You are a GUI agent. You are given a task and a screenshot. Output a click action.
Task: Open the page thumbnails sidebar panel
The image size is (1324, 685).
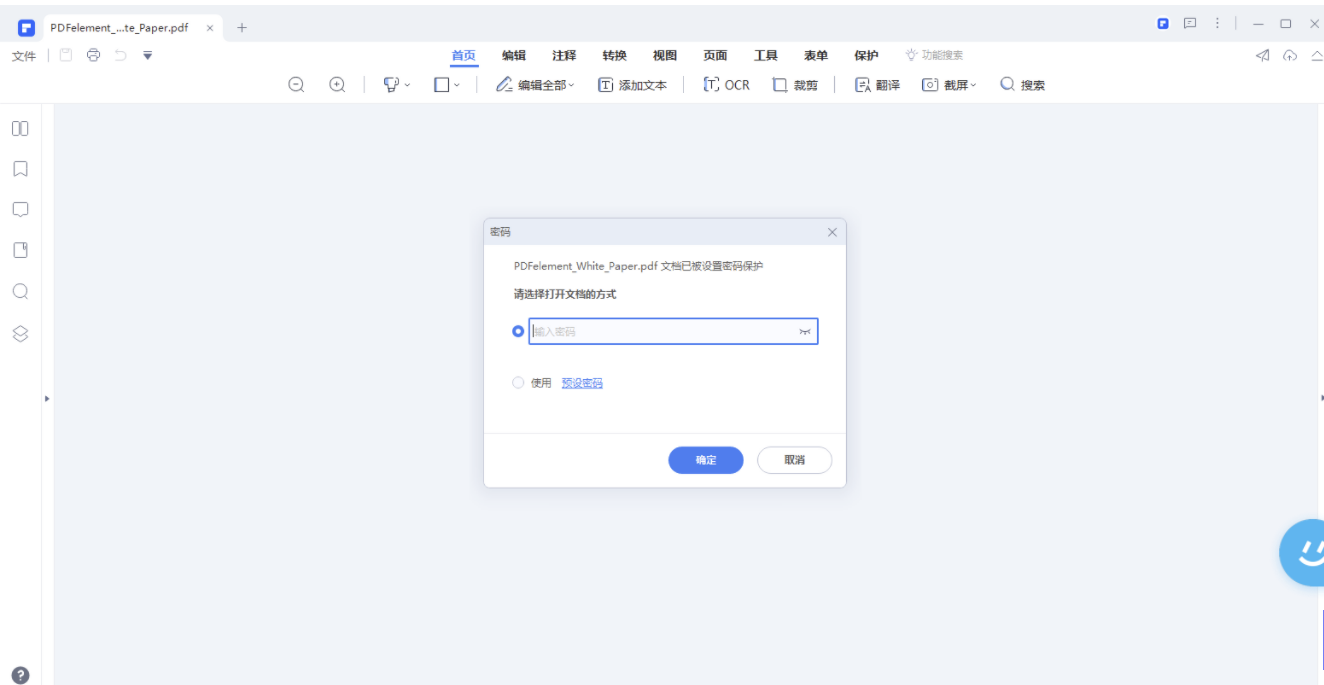(x=20, y=128)
